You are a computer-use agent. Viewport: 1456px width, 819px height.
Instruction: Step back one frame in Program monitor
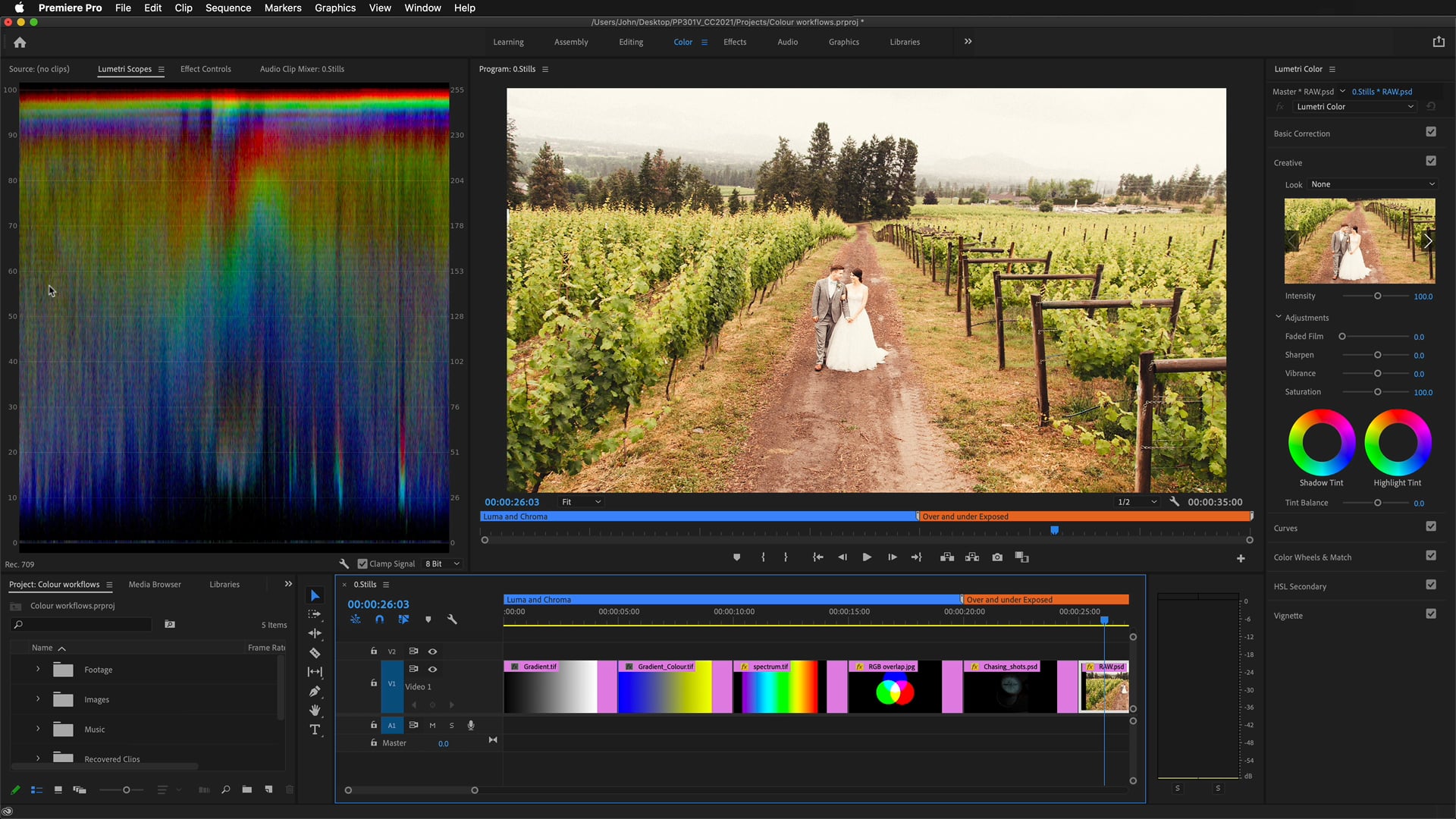(x=843, y=557)
